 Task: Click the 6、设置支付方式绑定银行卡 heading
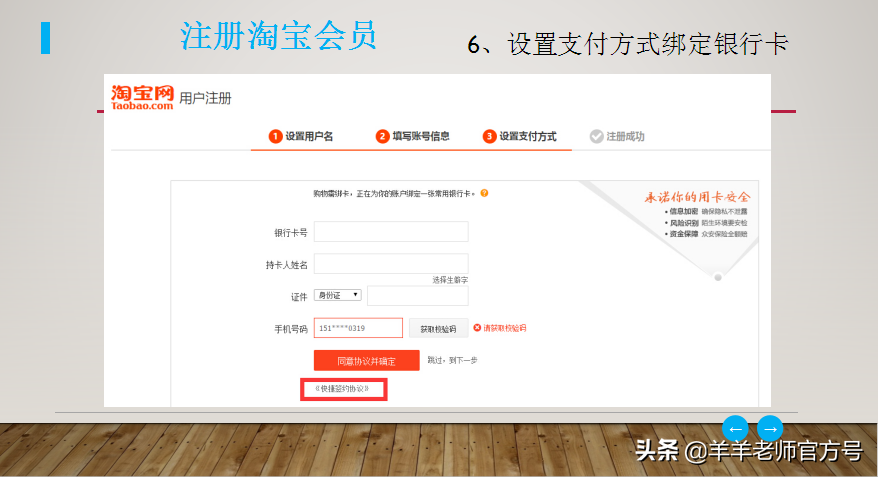point(628,44)
